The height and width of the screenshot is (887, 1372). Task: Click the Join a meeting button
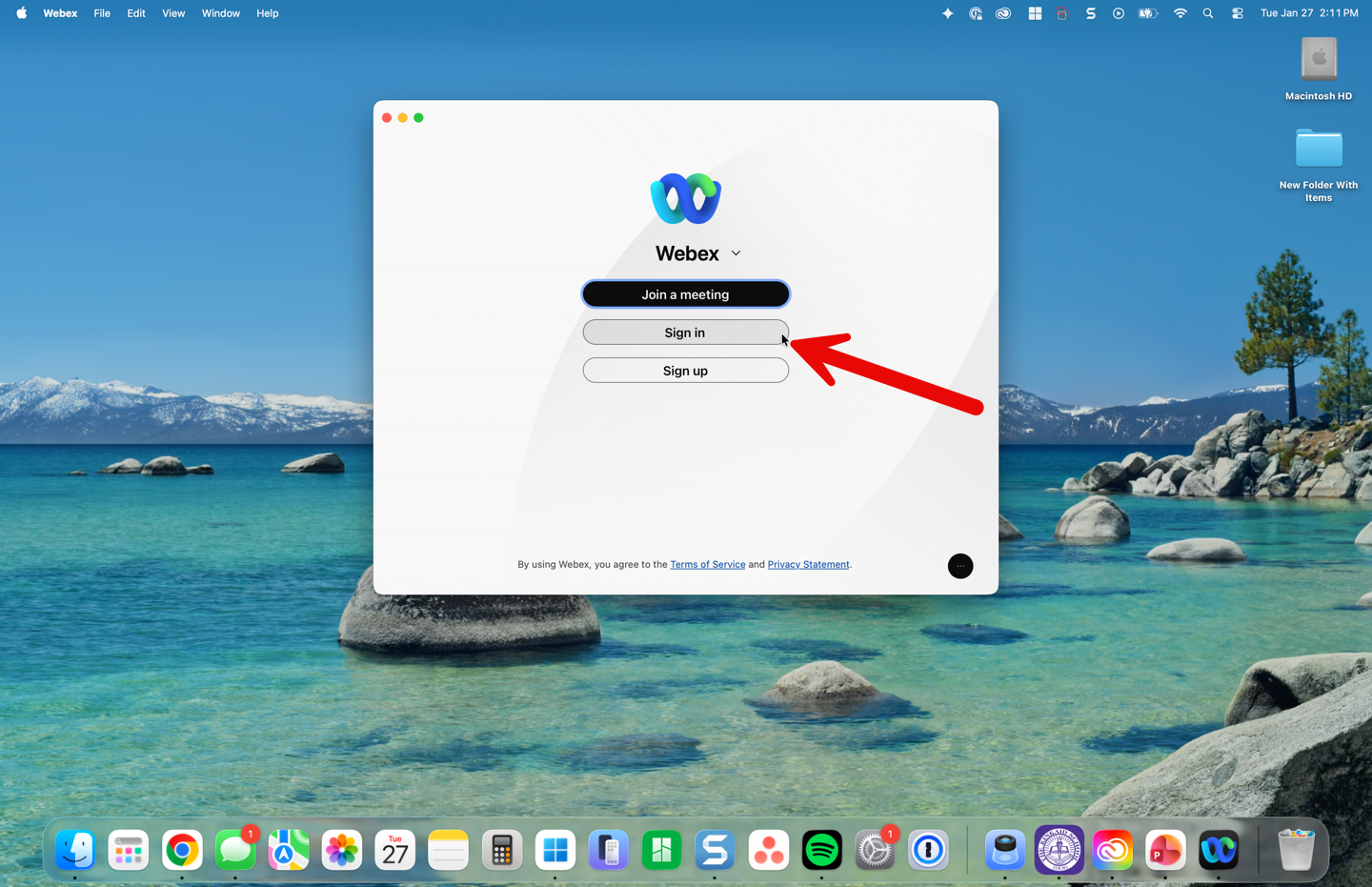(685, 294)
